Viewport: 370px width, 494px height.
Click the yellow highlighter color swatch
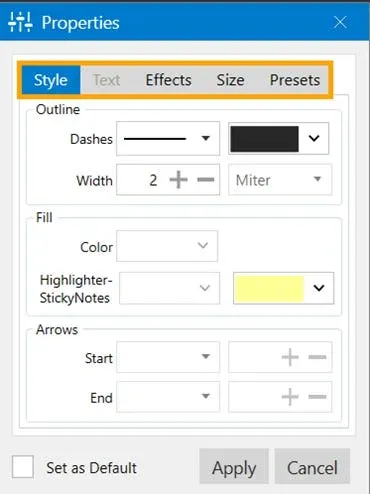point(269,288)
